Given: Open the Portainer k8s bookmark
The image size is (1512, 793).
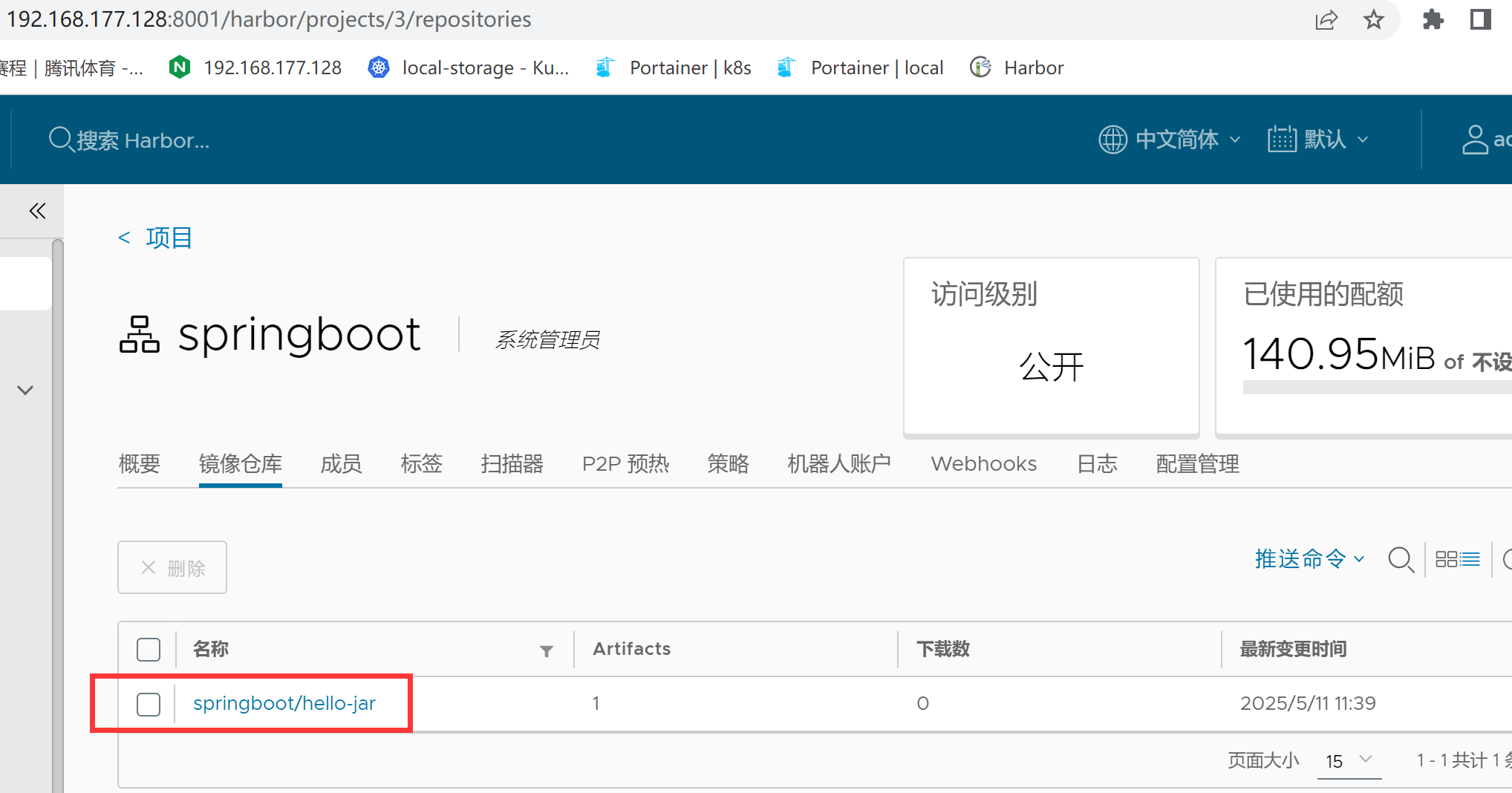Looking at the screenshot, I should coord(673,68).
